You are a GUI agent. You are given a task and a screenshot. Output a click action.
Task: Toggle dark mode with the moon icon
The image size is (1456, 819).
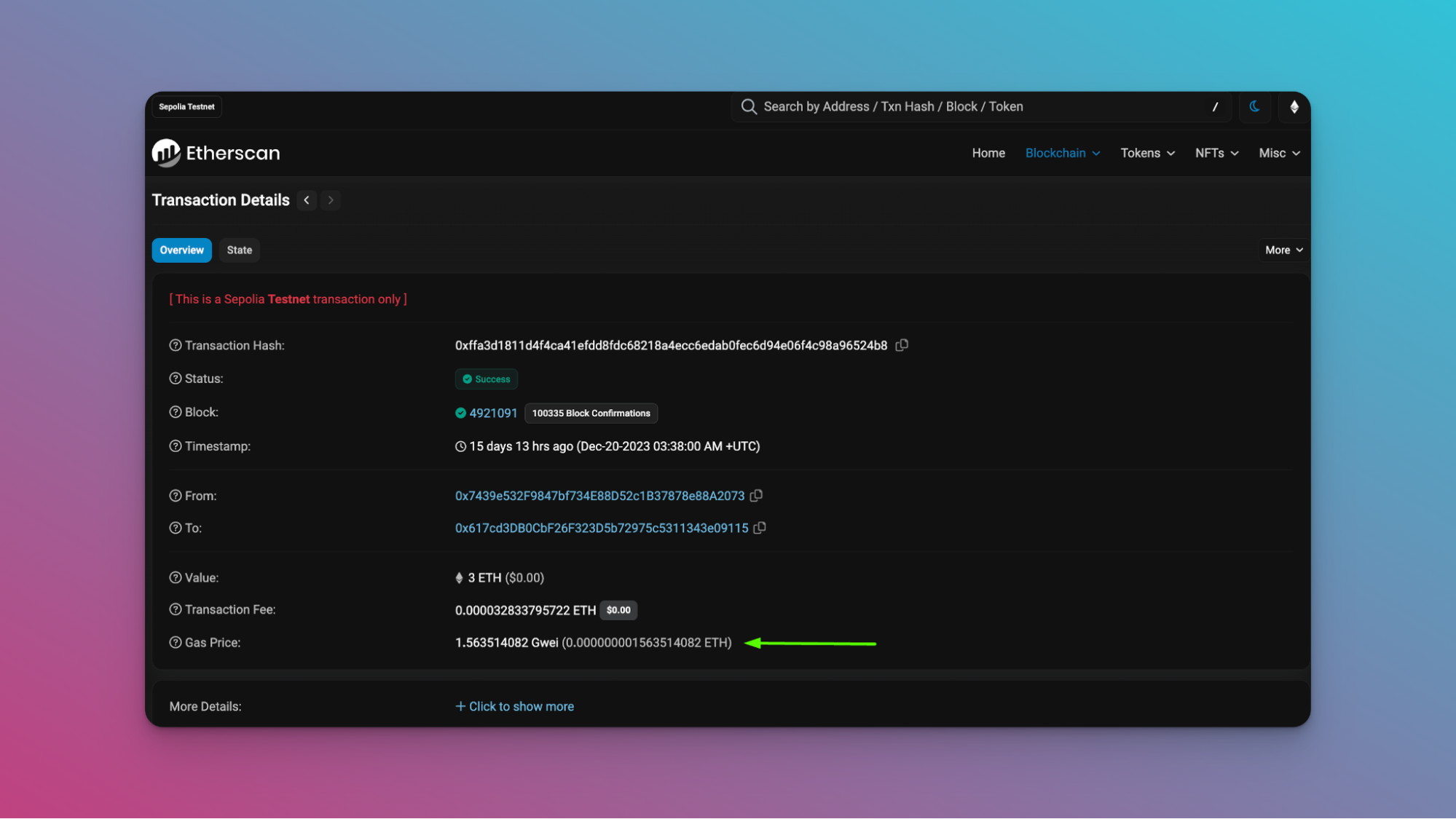pos(1254,107)
